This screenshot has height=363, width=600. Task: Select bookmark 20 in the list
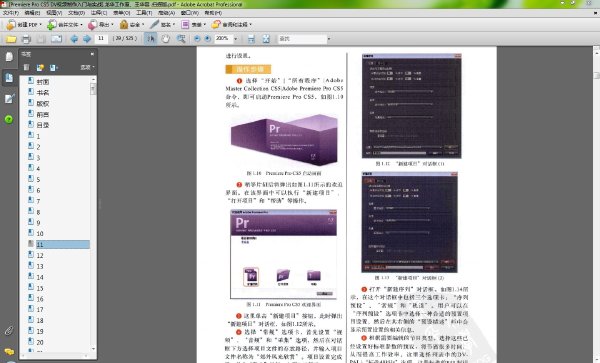click(40, 342)
